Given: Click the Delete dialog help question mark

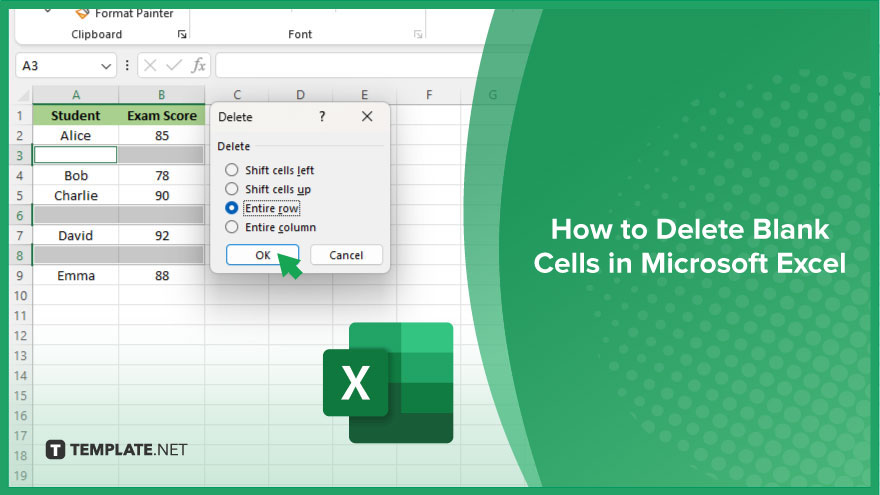Looking at the screenshot, I should point(322,116).
